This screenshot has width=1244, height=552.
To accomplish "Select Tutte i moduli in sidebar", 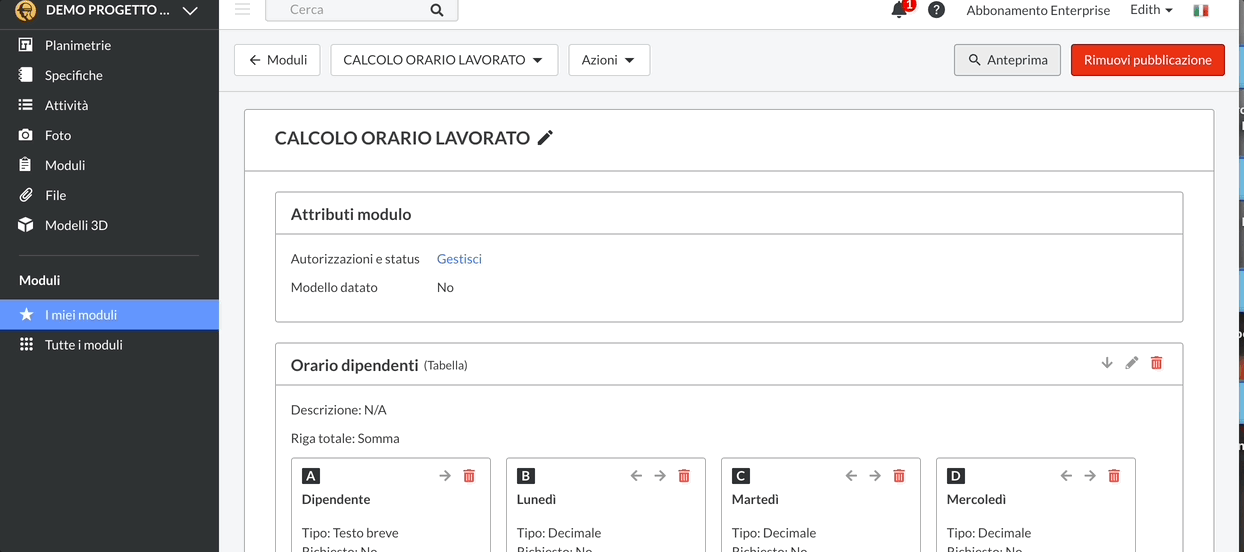I will tap(83, 345).
